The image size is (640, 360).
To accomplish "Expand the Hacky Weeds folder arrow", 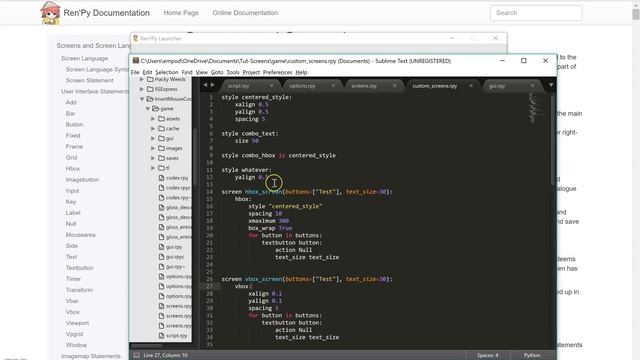I will coord(142,79).
